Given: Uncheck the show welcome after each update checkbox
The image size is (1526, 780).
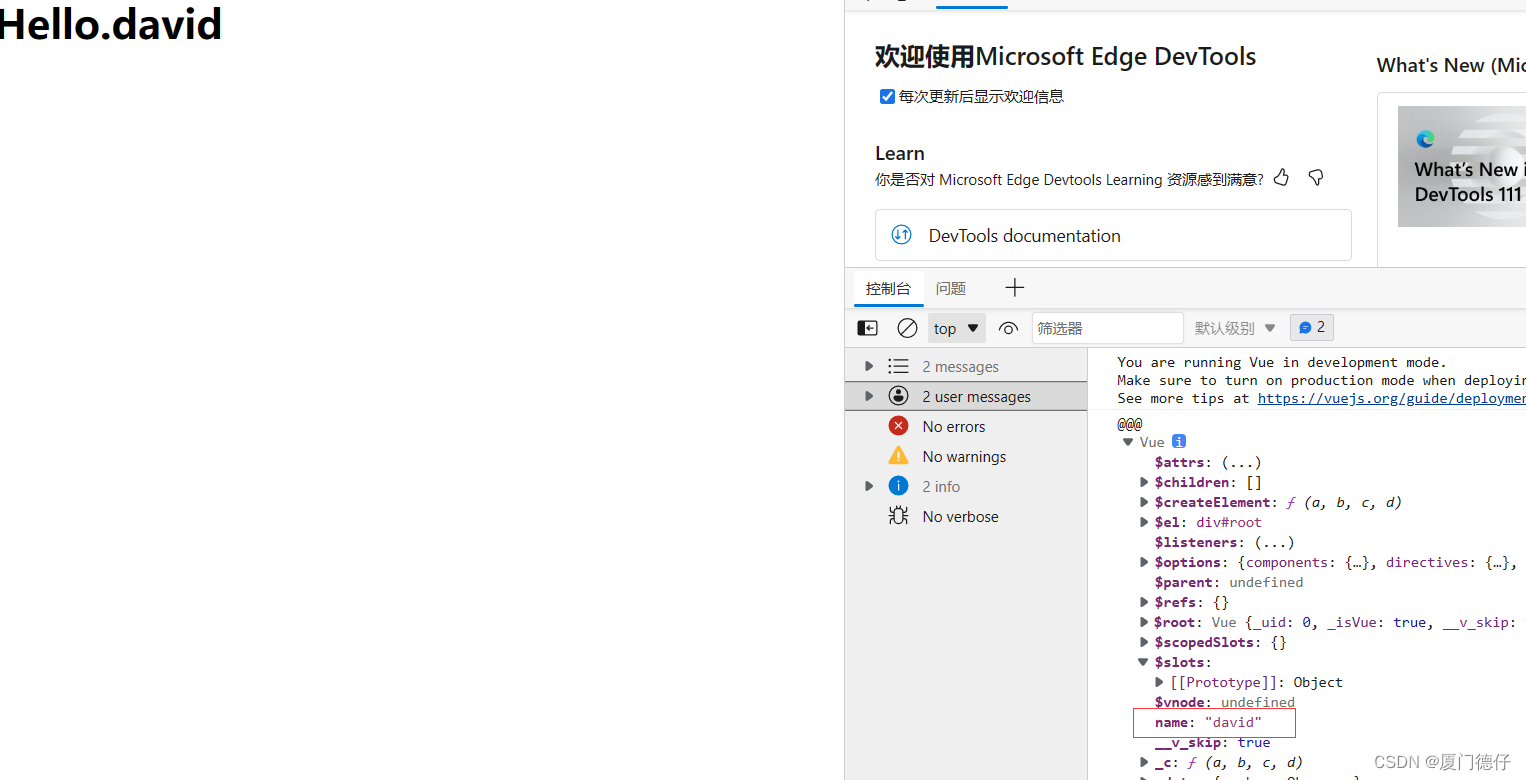Looking at the screenshot, I should (x=887, y=96).
